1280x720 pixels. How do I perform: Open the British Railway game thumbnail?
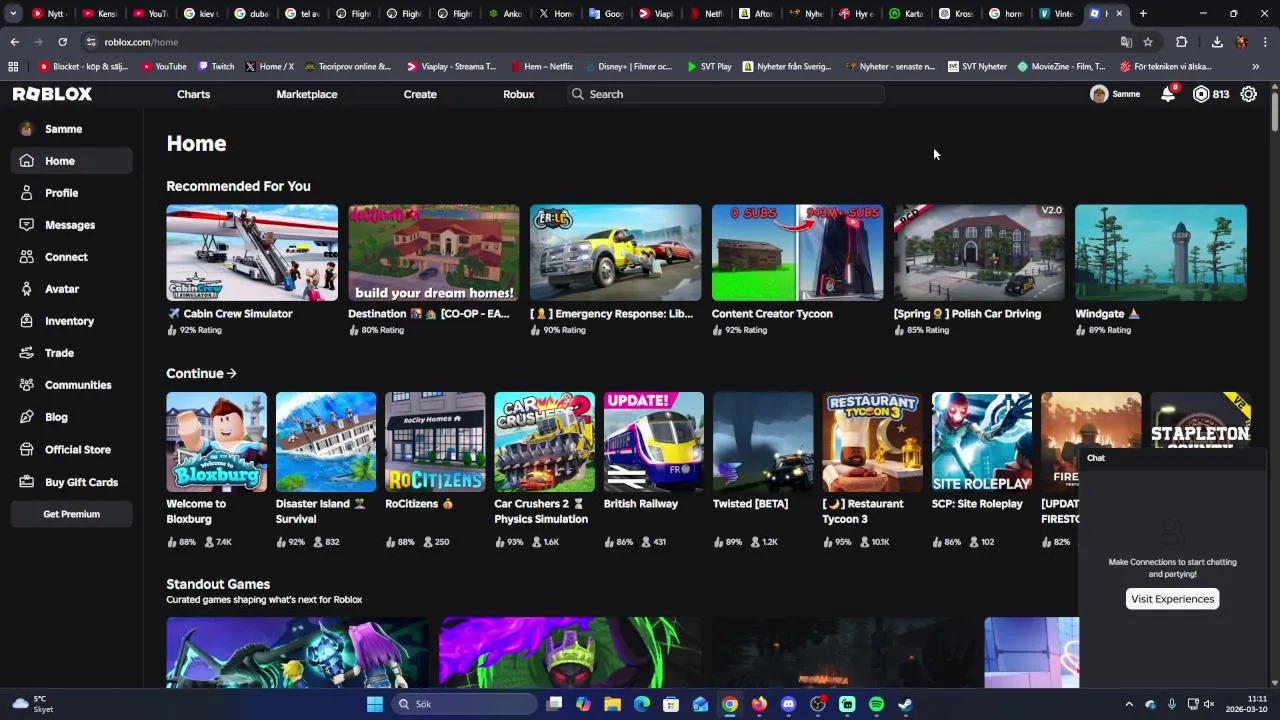[x=654, y=442]
